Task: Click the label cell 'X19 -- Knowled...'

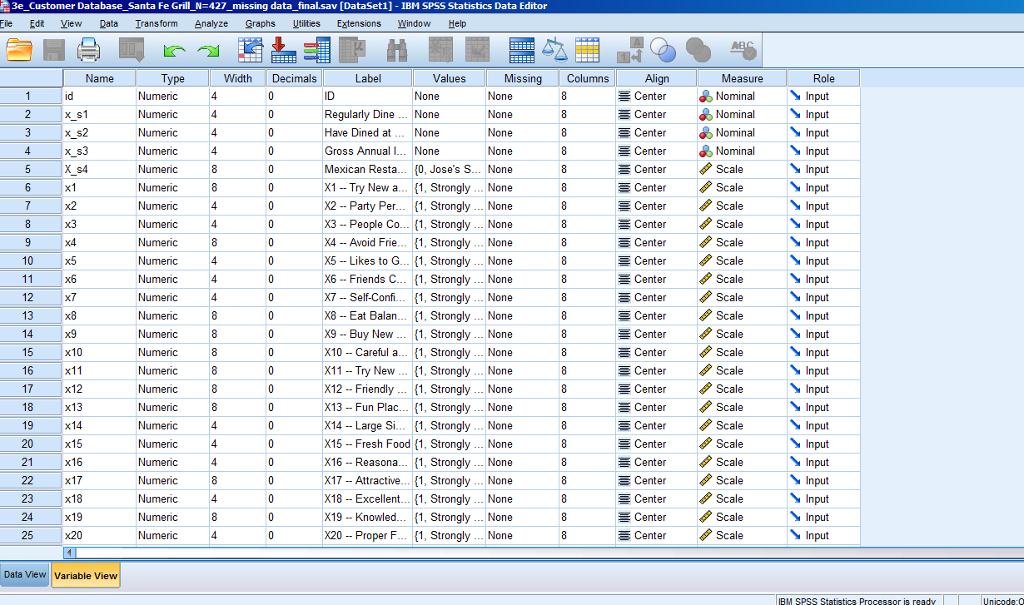Action: point(368,517)
